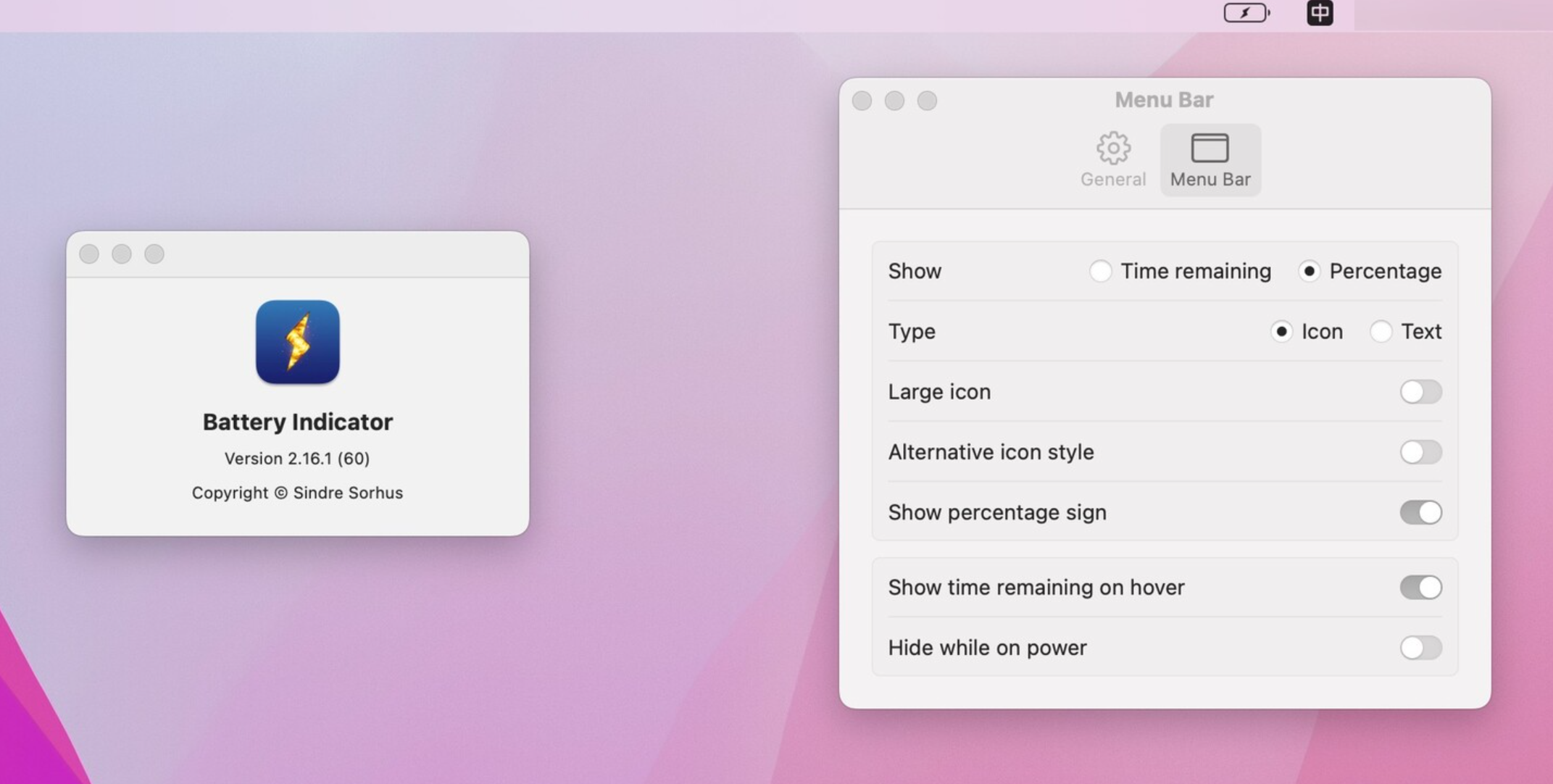Image resolution: width=1553 pixels, height=784 pixels.
Task: Select the Percentage radio button
Action: pyautogui.click(x=1309, y=271)
